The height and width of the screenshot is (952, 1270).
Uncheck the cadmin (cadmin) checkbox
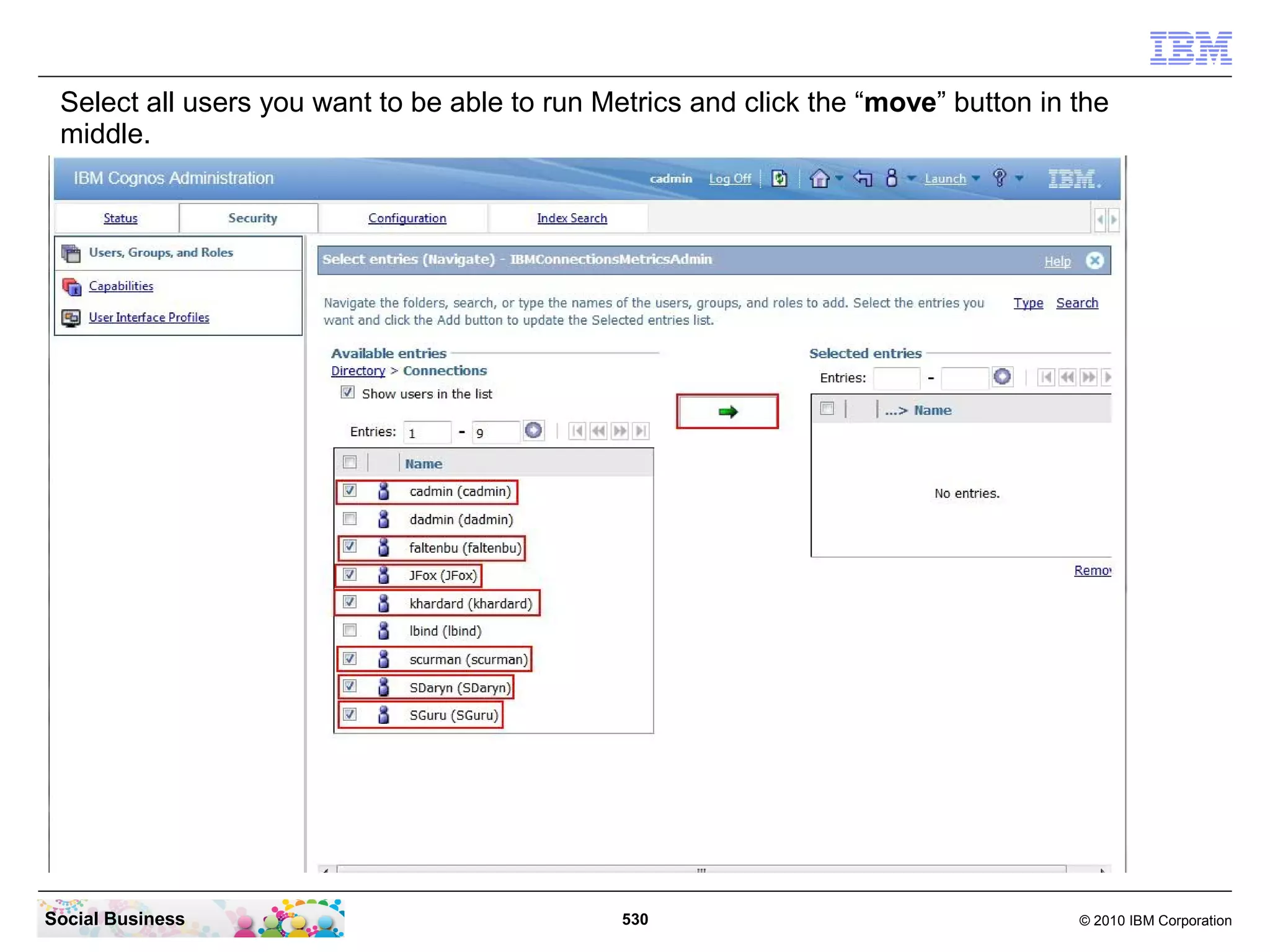[350, 490]
